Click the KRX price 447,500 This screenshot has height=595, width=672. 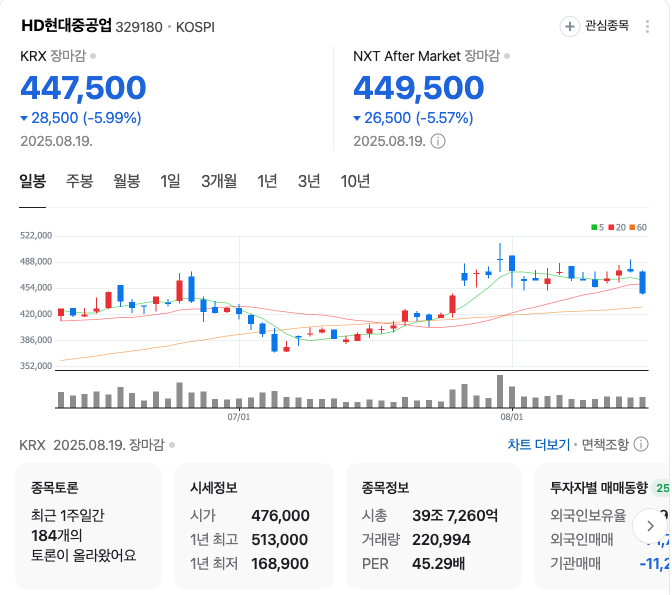(83, 88)
